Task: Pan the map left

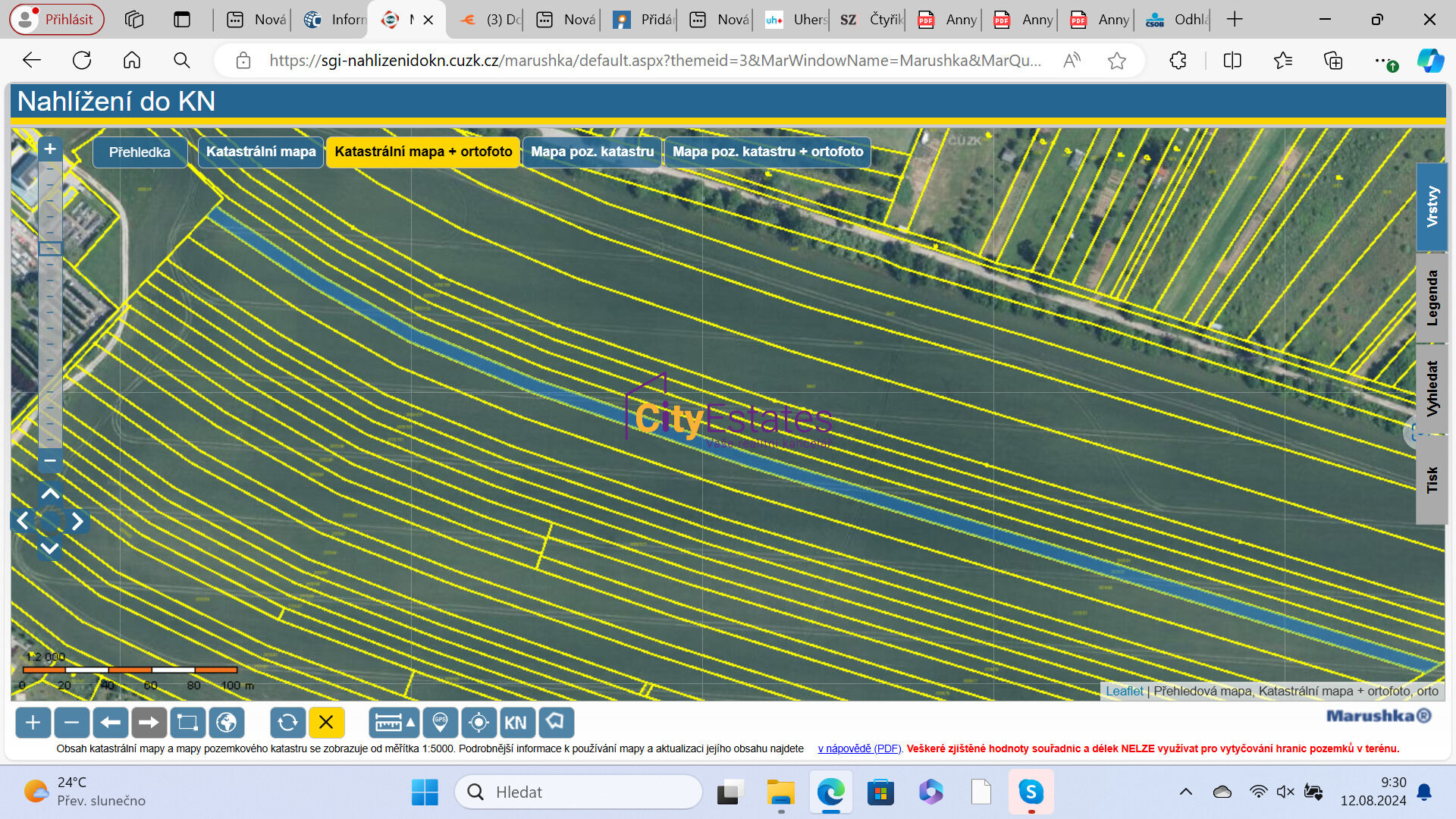Action: 23,521
